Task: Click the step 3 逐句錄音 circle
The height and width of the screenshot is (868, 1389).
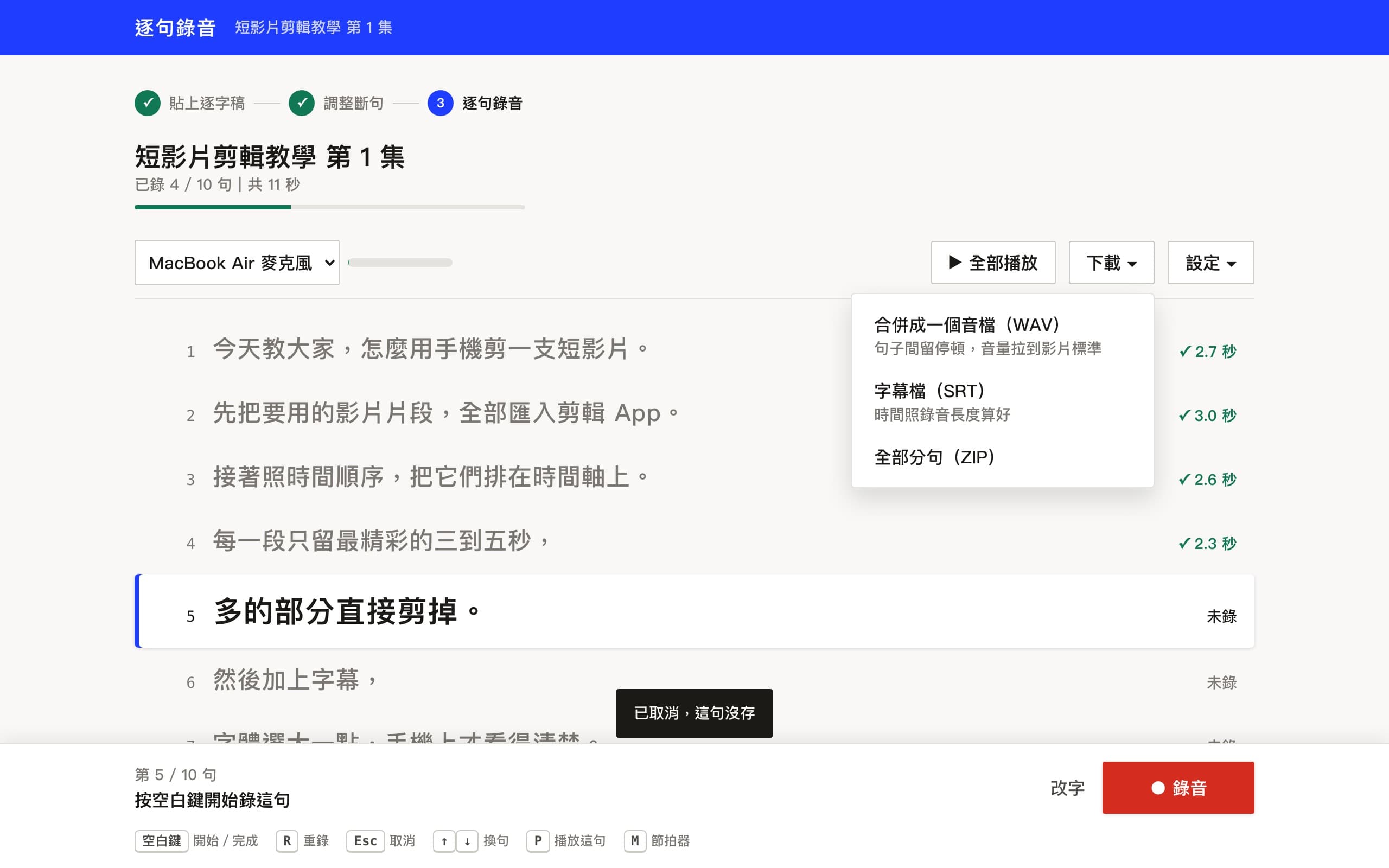Action: click(440, 103)
